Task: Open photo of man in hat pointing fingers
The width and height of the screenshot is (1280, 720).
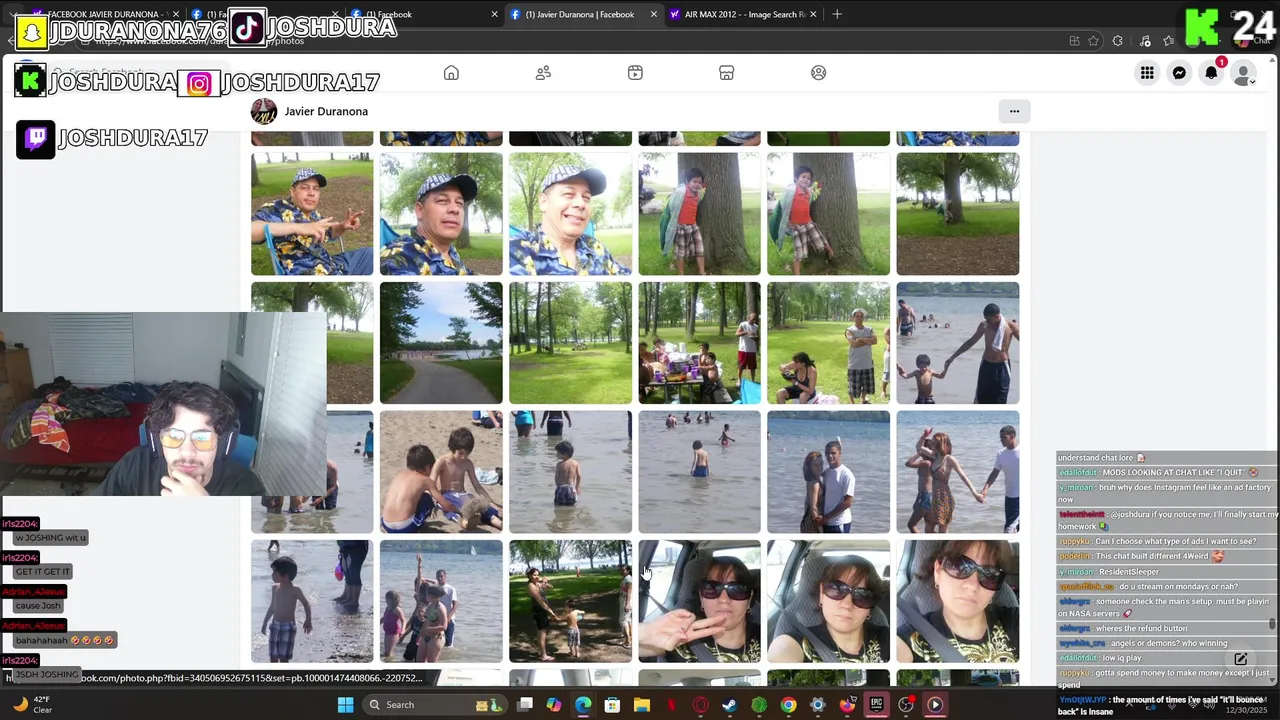Action: coord(312,214)
